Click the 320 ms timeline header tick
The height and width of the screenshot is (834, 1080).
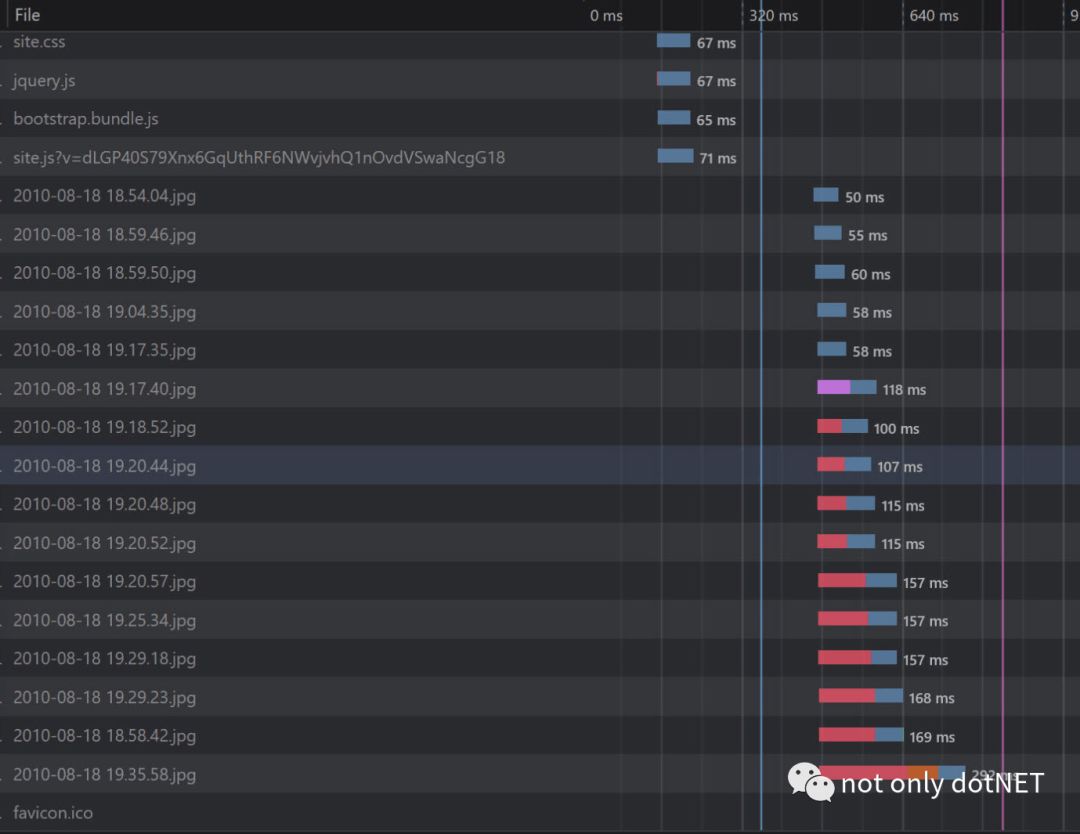773,15
